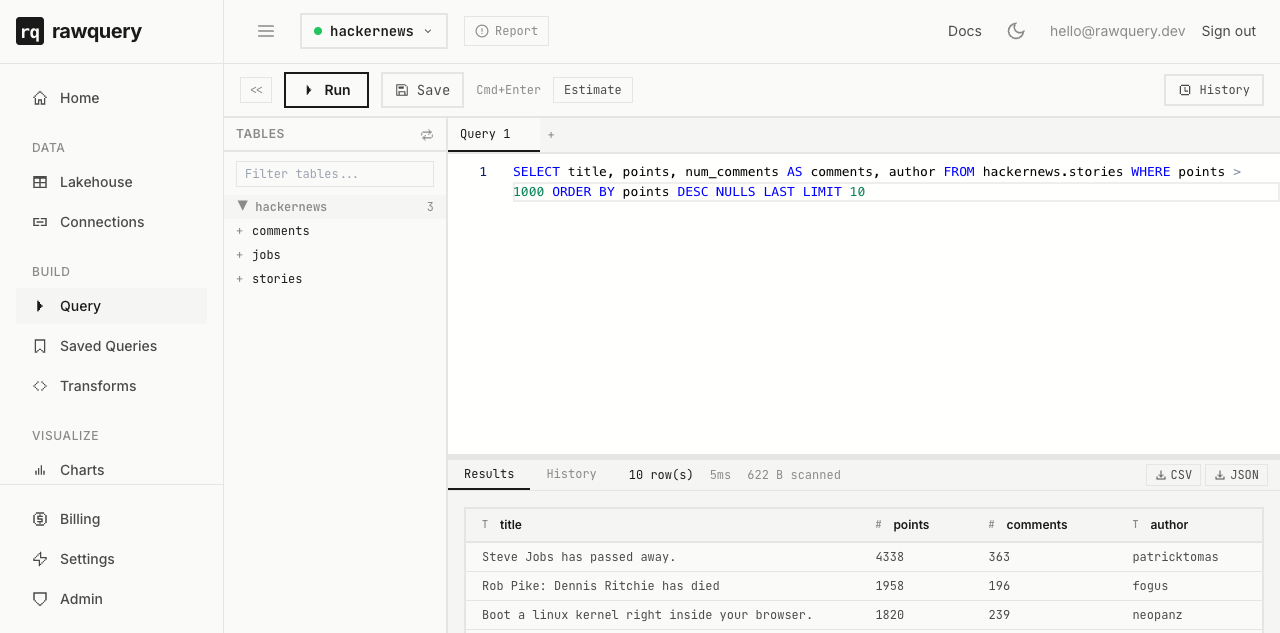
Task: Open Query page in sidebar
Action: 111,306
